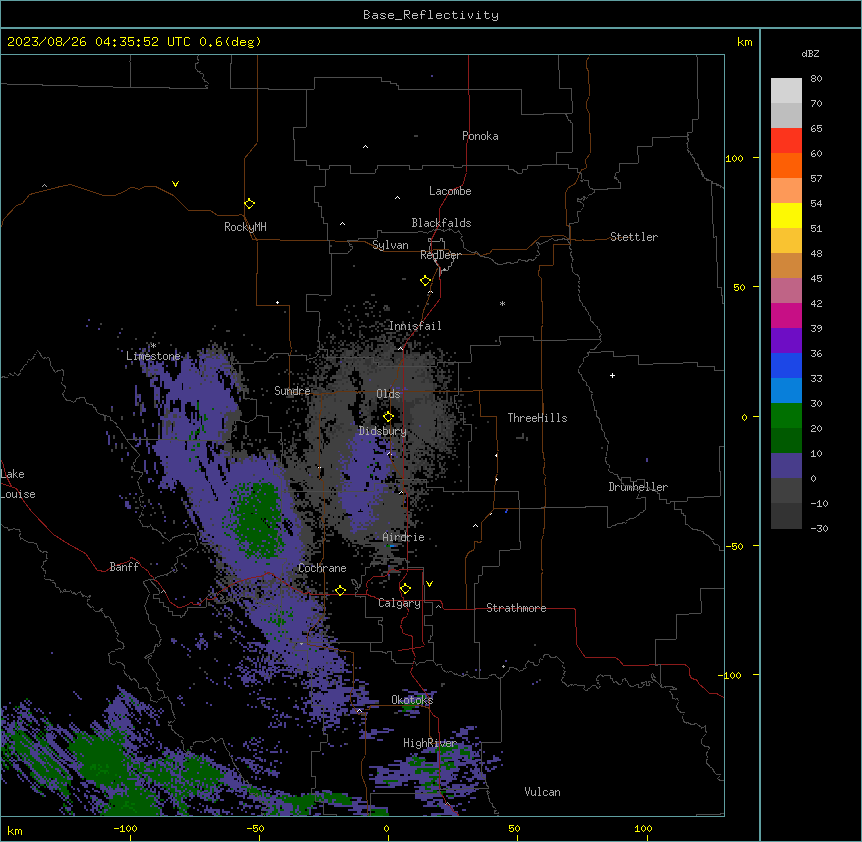Click the Airdrie label
The width and height of the screenshot is (862, 842).
404,537
